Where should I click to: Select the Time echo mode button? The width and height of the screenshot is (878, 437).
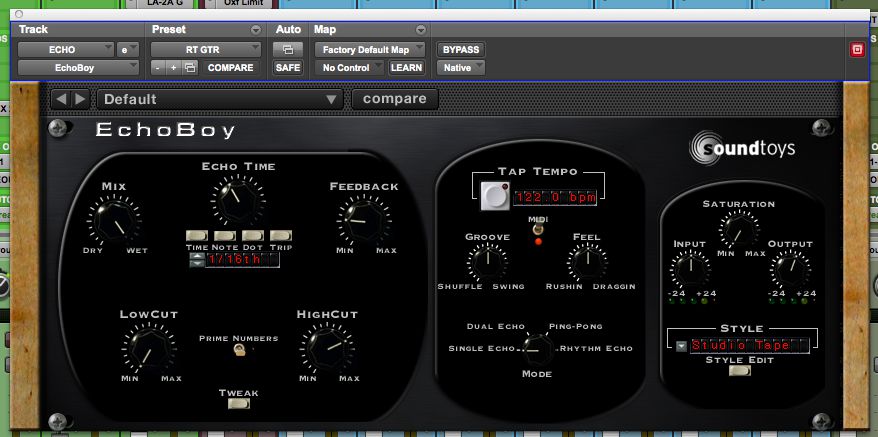197,236
